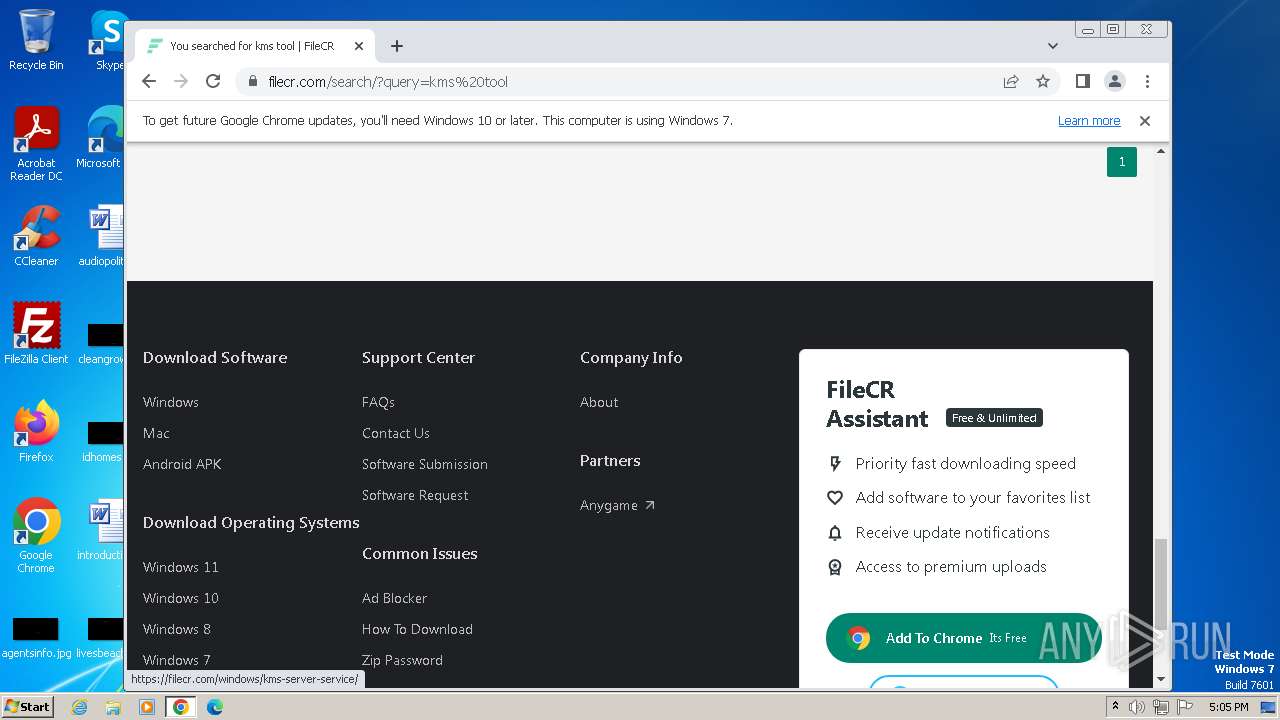Open File Explorer from taskbar
Viewport: 1280px width, 720px height.
coord(113,707)
